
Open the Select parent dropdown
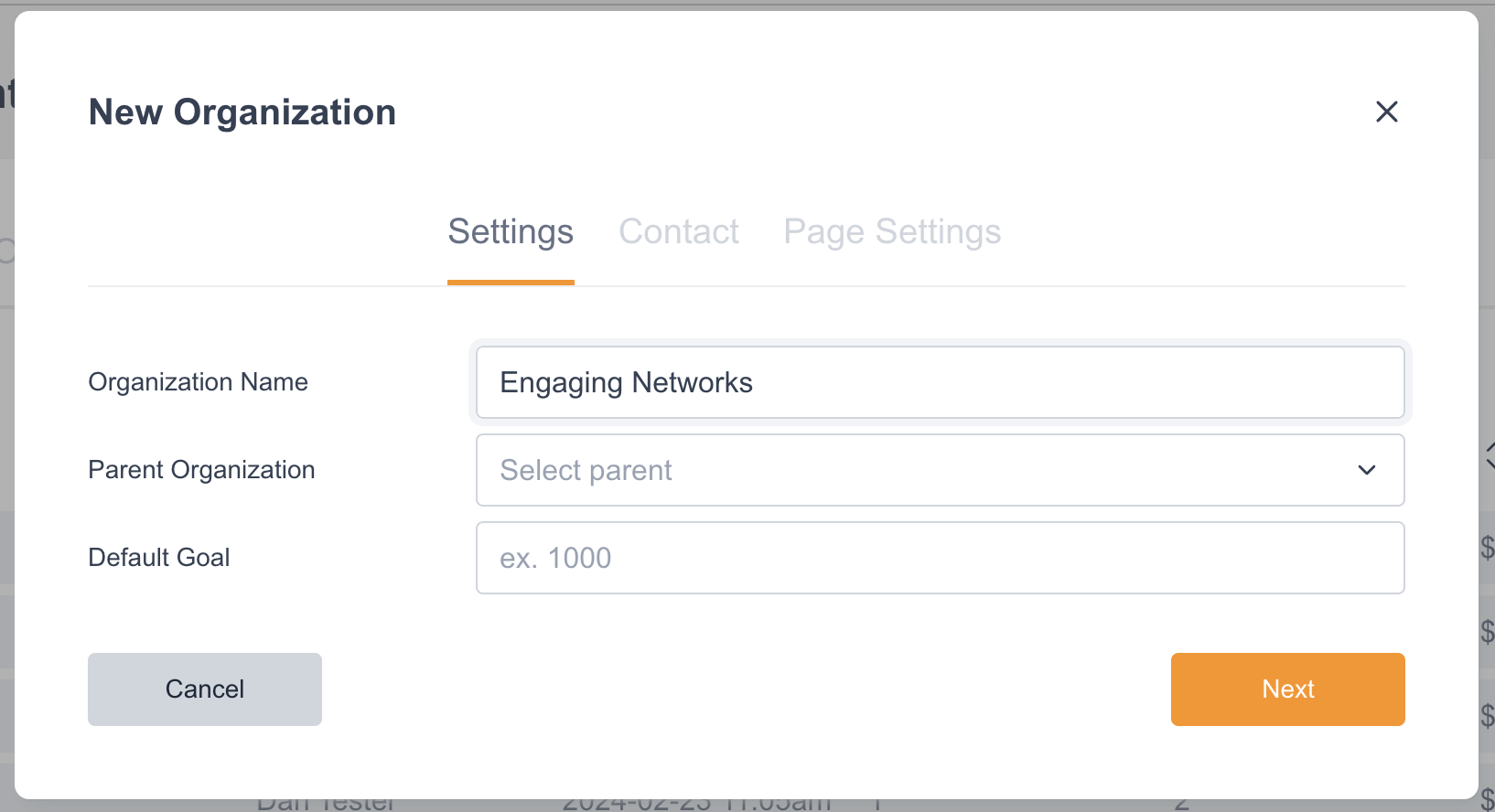915,470
